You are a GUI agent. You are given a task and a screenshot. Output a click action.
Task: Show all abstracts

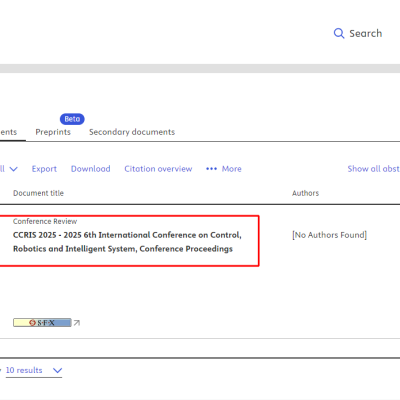coord(374,169)
